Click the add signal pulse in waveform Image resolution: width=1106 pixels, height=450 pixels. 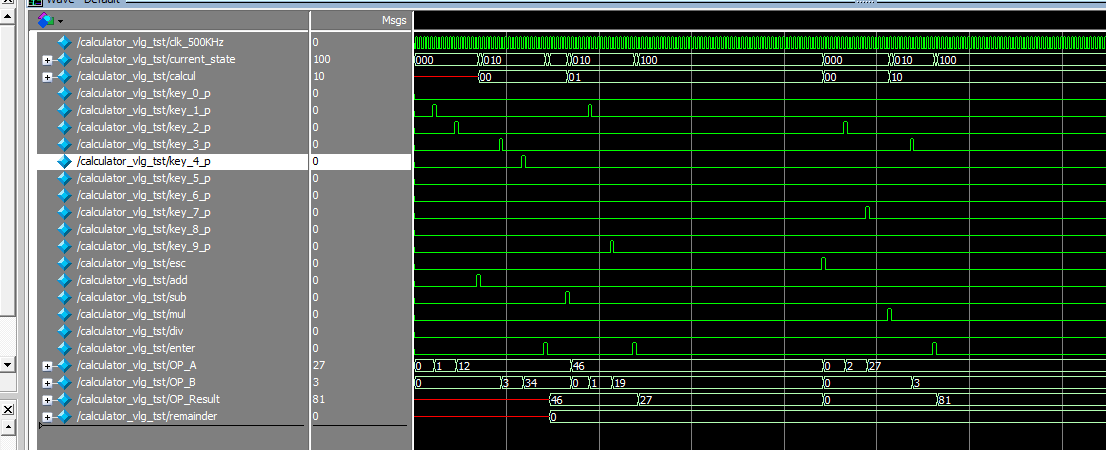pyautogui.click(x=478, y=279)
